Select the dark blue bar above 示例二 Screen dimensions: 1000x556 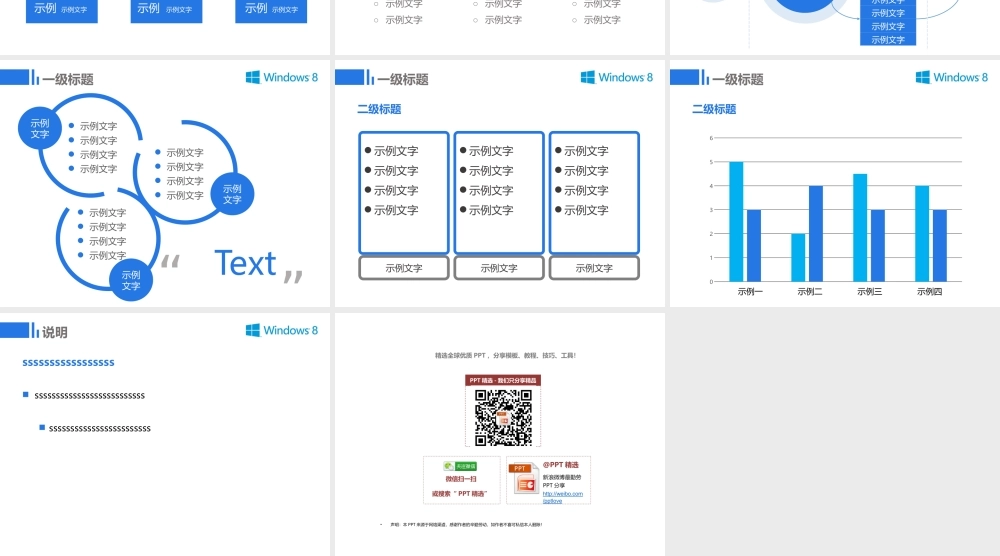(x=816, y=233)
